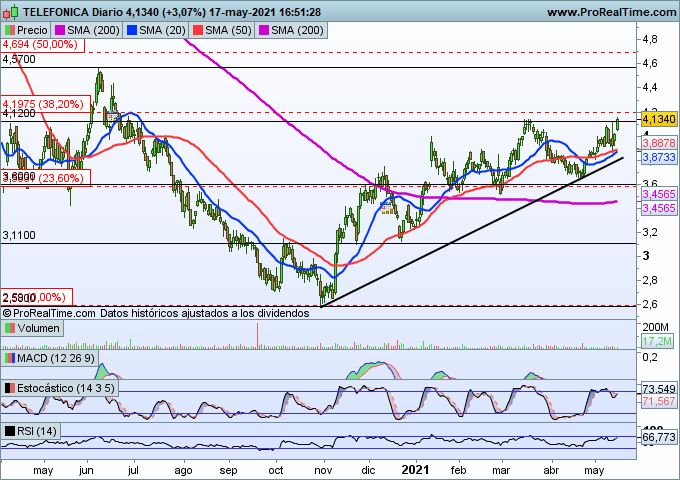Click the nov label on time axis
Viewport: 680px width, 480px height.
click(323, 470)
